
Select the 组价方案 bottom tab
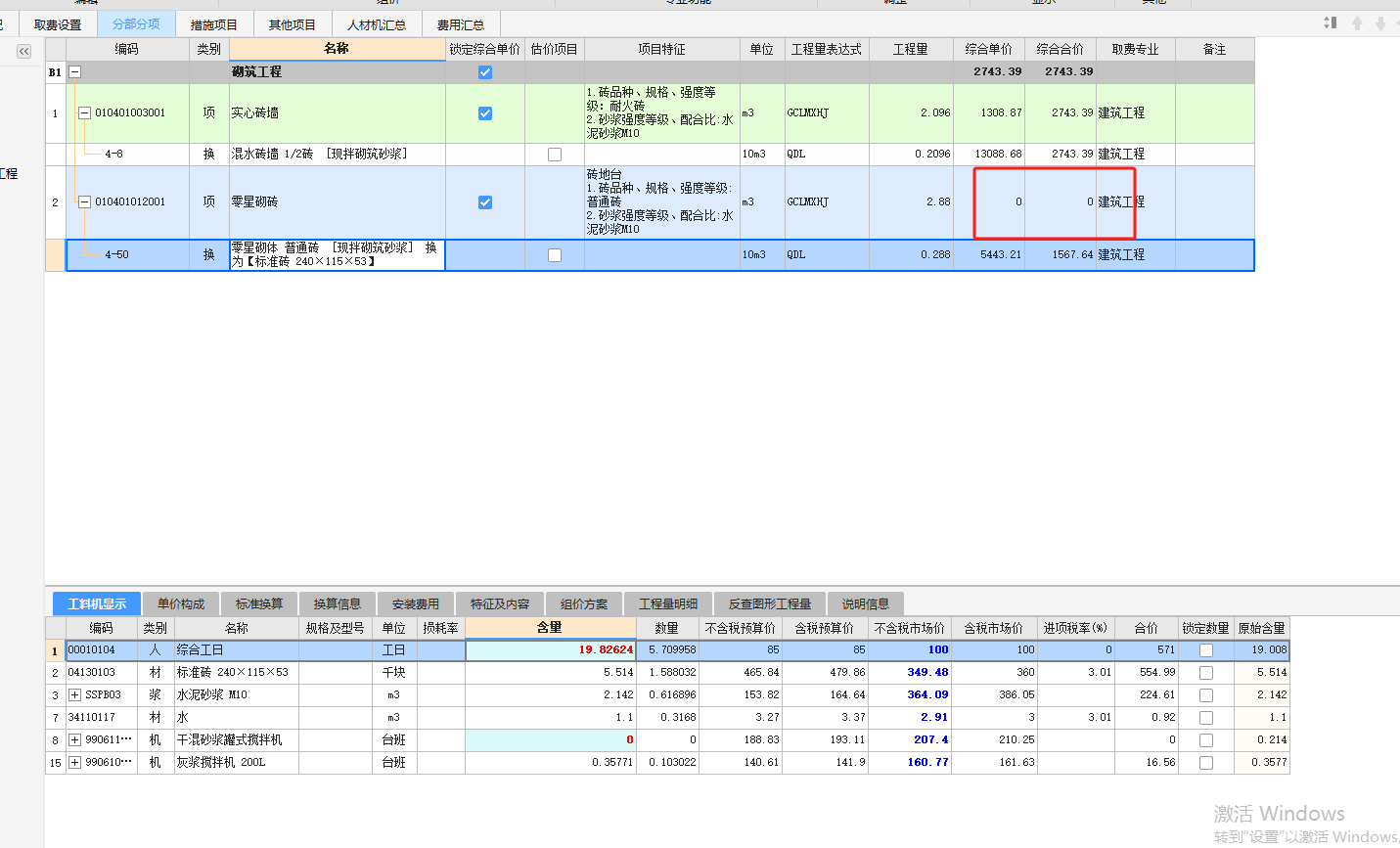coord(584,604)
